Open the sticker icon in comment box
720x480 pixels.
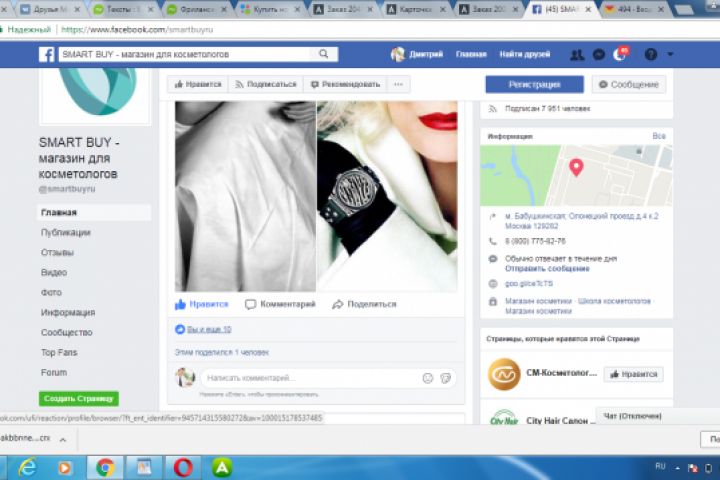click(445, 378)
